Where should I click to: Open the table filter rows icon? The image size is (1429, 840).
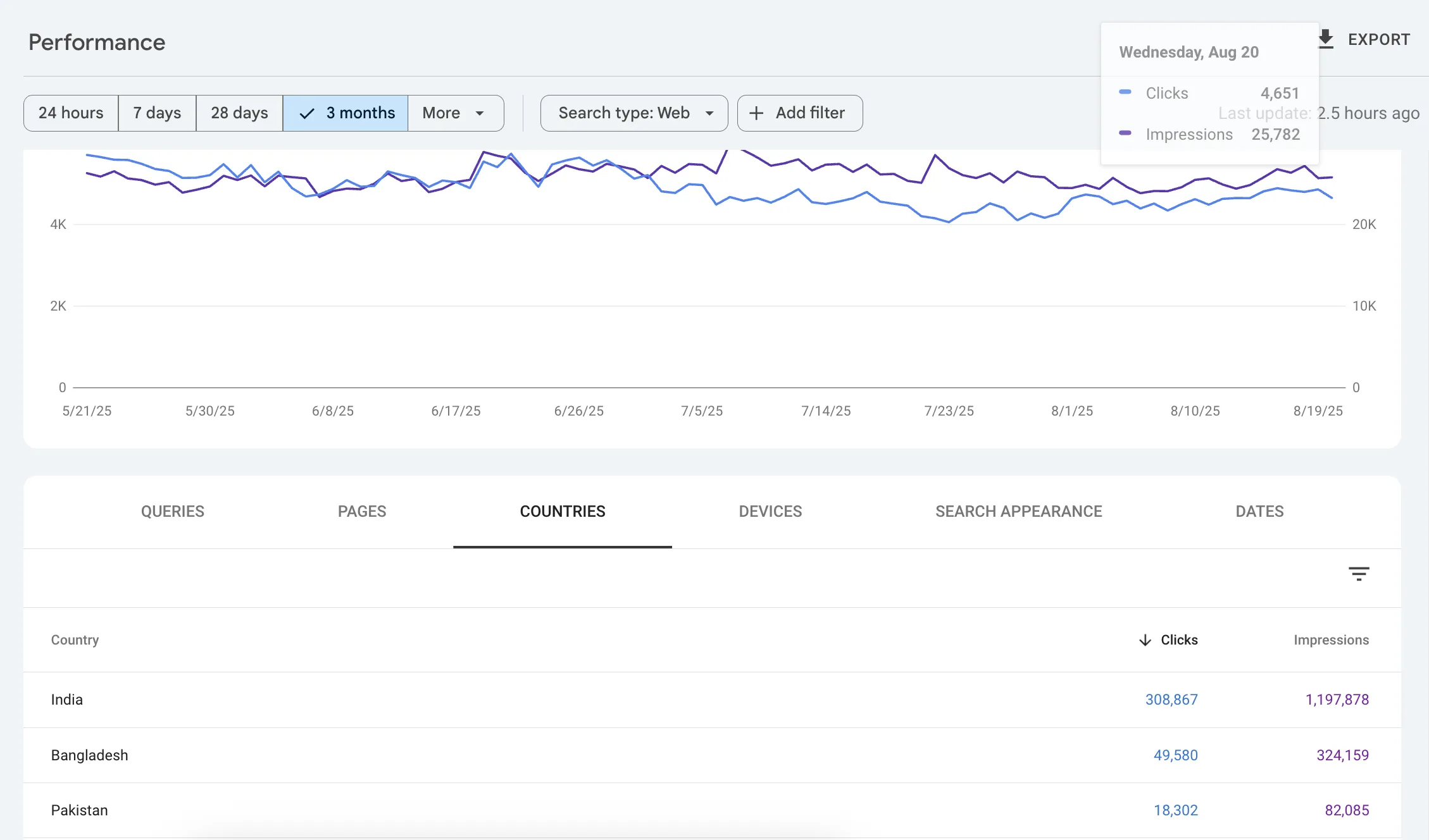click(x=1359, y=574)
